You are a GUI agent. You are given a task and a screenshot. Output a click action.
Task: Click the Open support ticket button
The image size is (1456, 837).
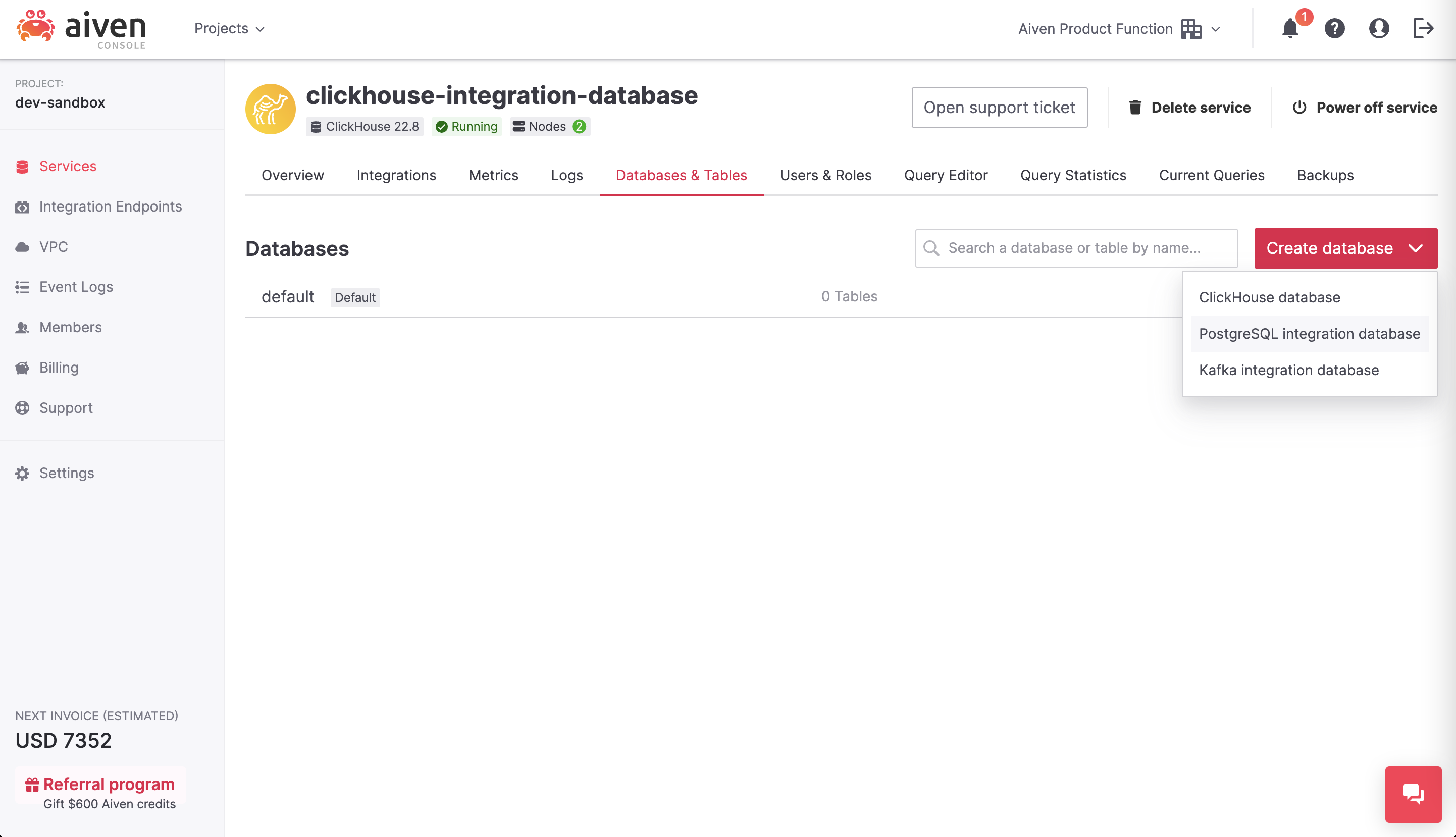1000,108
